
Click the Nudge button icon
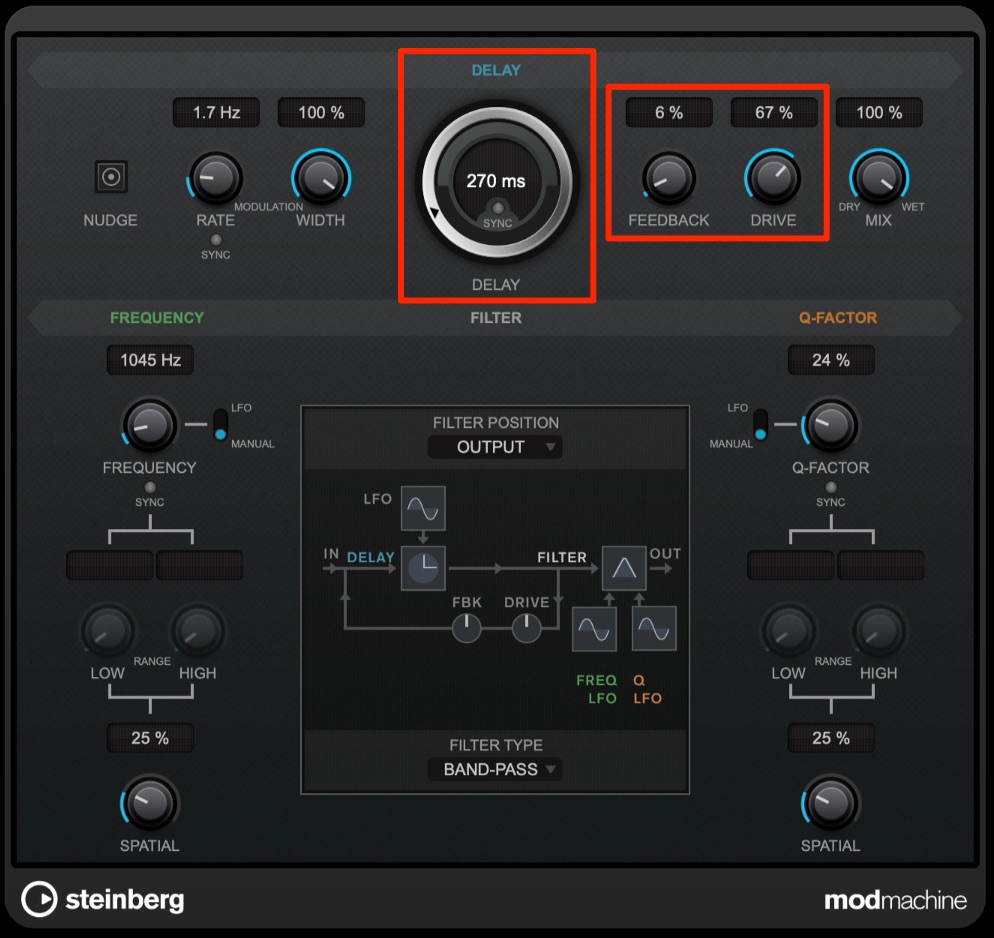[111, 176]
